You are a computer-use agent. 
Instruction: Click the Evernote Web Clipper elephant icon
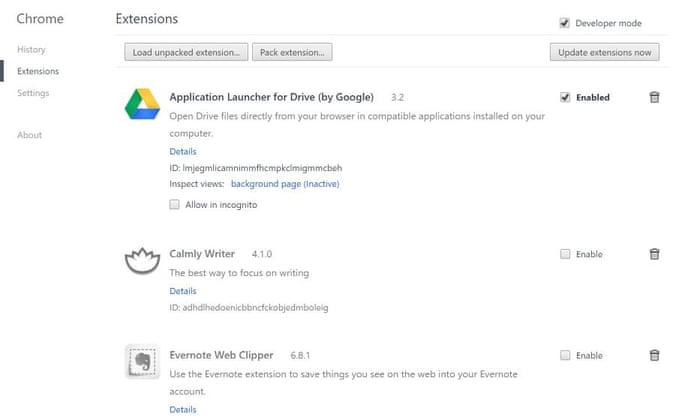click(142, 361)
